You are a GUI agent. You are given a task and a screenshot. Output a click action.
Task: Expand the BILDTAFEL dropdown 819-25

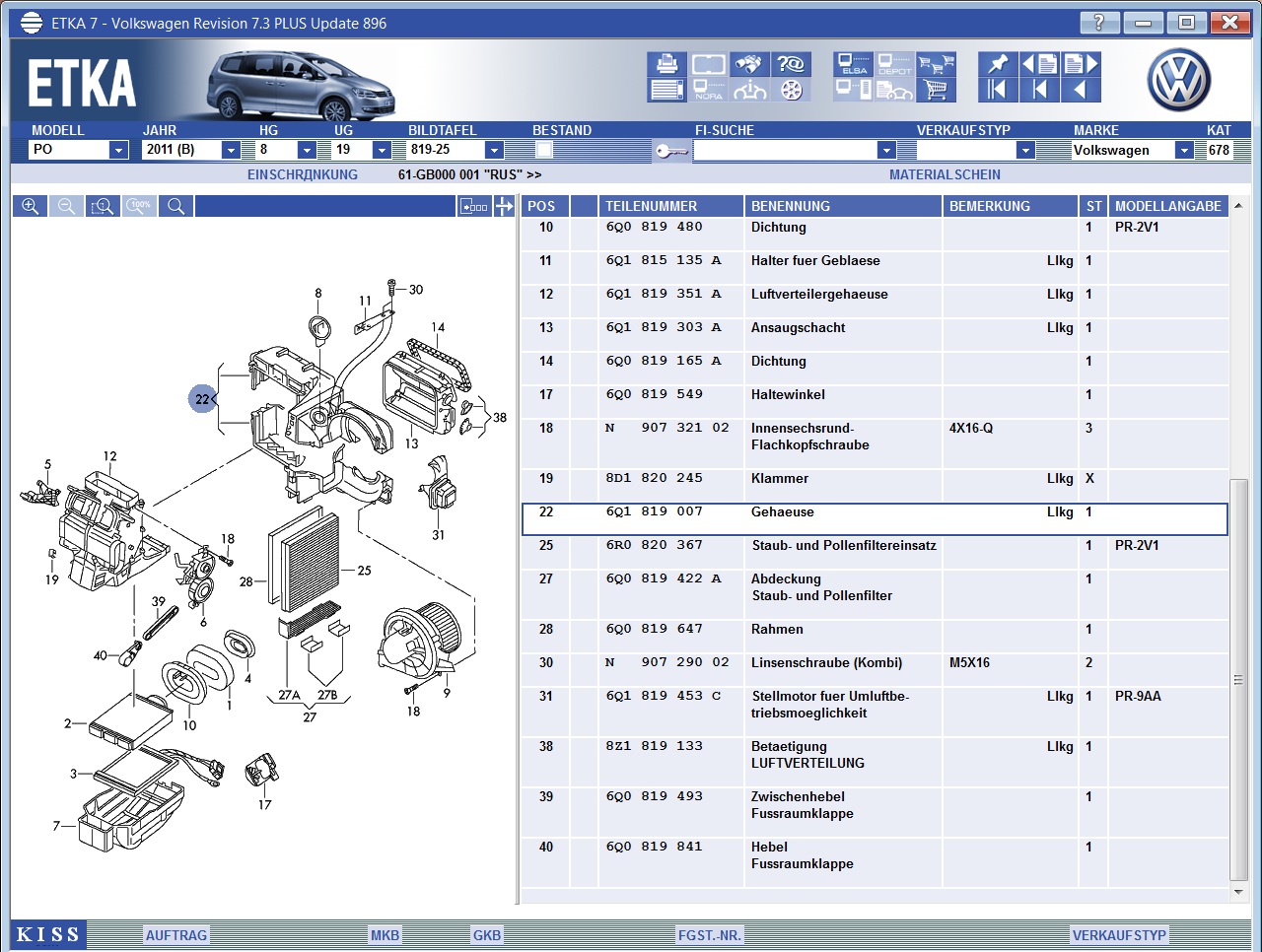494,150
